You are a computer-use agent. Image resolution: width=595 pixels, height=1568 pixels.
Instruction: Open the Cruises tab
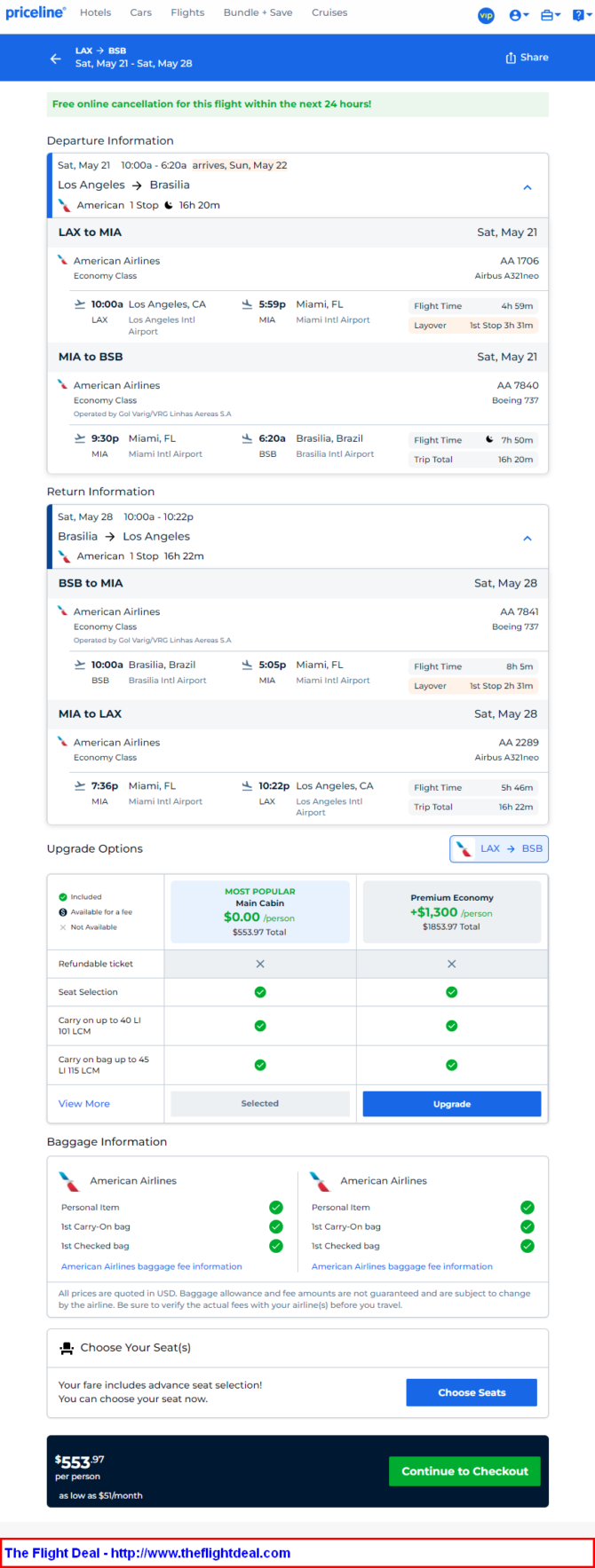click(x=329, y=12)
